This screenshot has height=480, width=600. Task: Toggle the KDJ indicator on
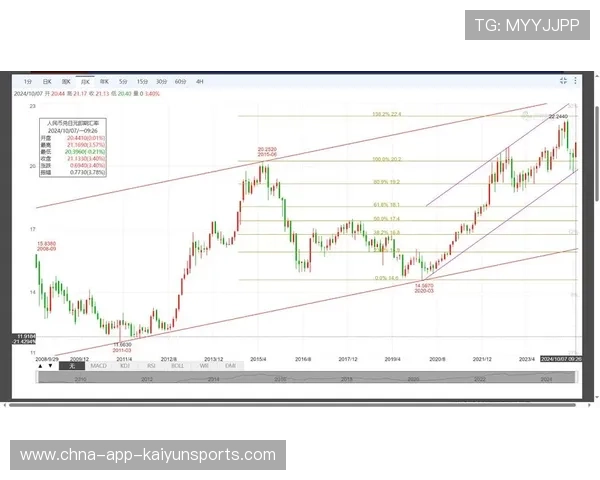pyautogui.click(x=125, y=366)
